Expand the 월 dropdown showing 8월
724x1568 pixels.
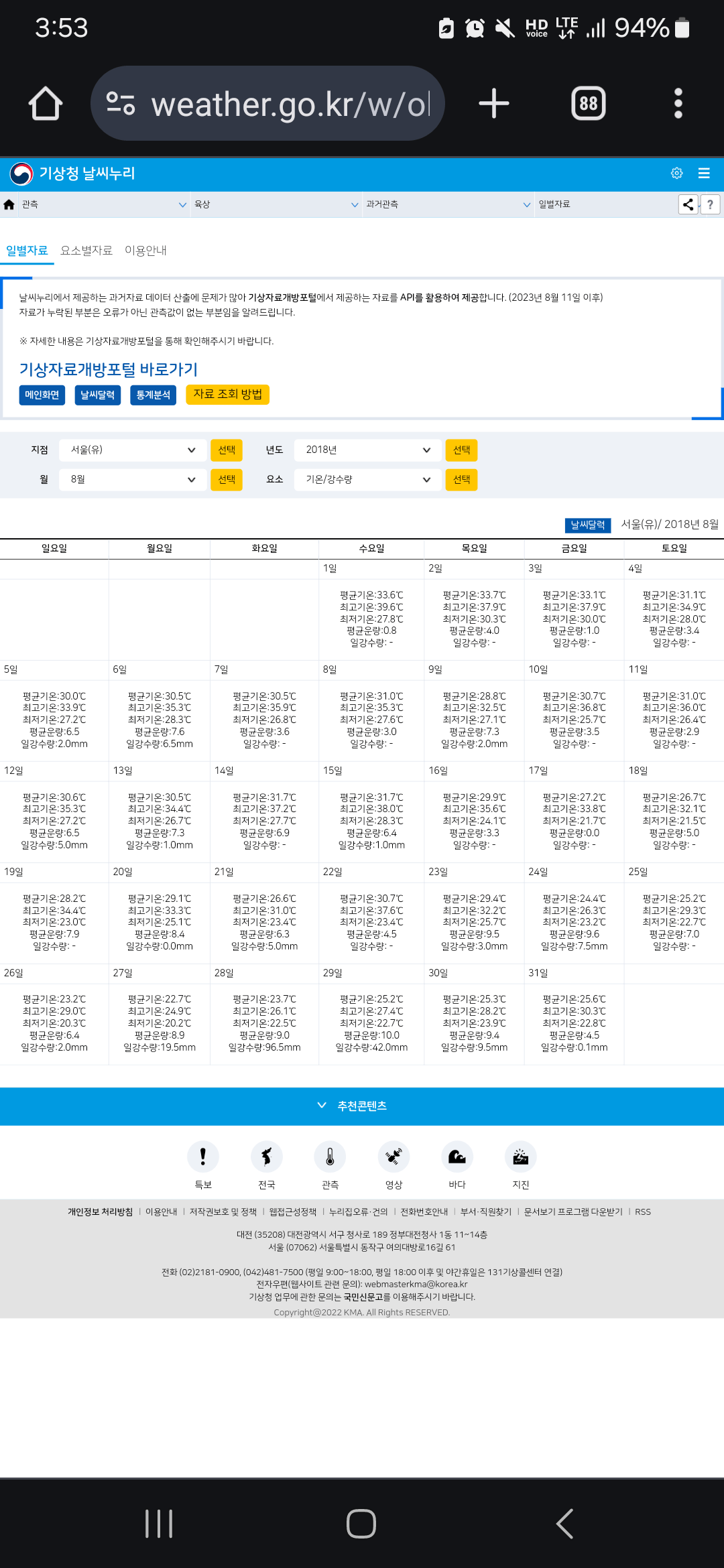[x=132, y=480]
